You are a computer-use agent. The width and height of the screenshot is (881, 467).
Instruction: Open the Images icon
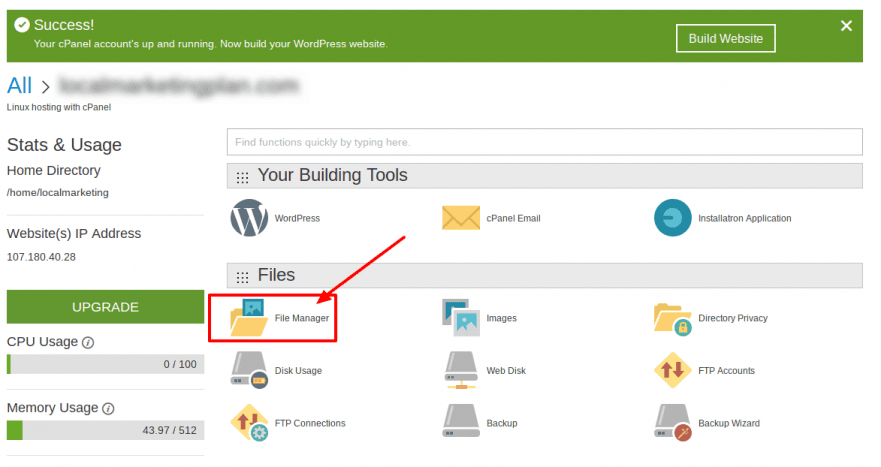tap(461, 318)
